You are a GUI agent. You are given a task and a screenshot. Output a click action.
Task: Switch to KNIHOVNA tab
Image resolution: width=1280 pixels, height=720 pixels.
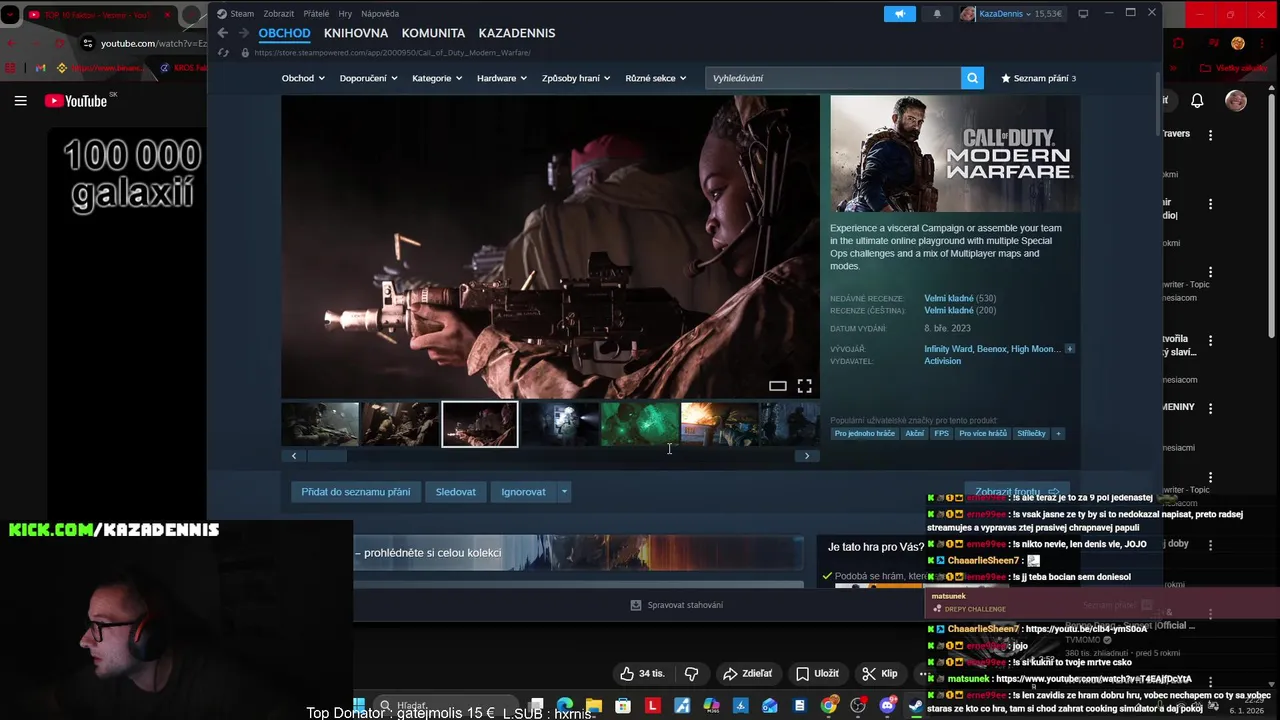356,33
